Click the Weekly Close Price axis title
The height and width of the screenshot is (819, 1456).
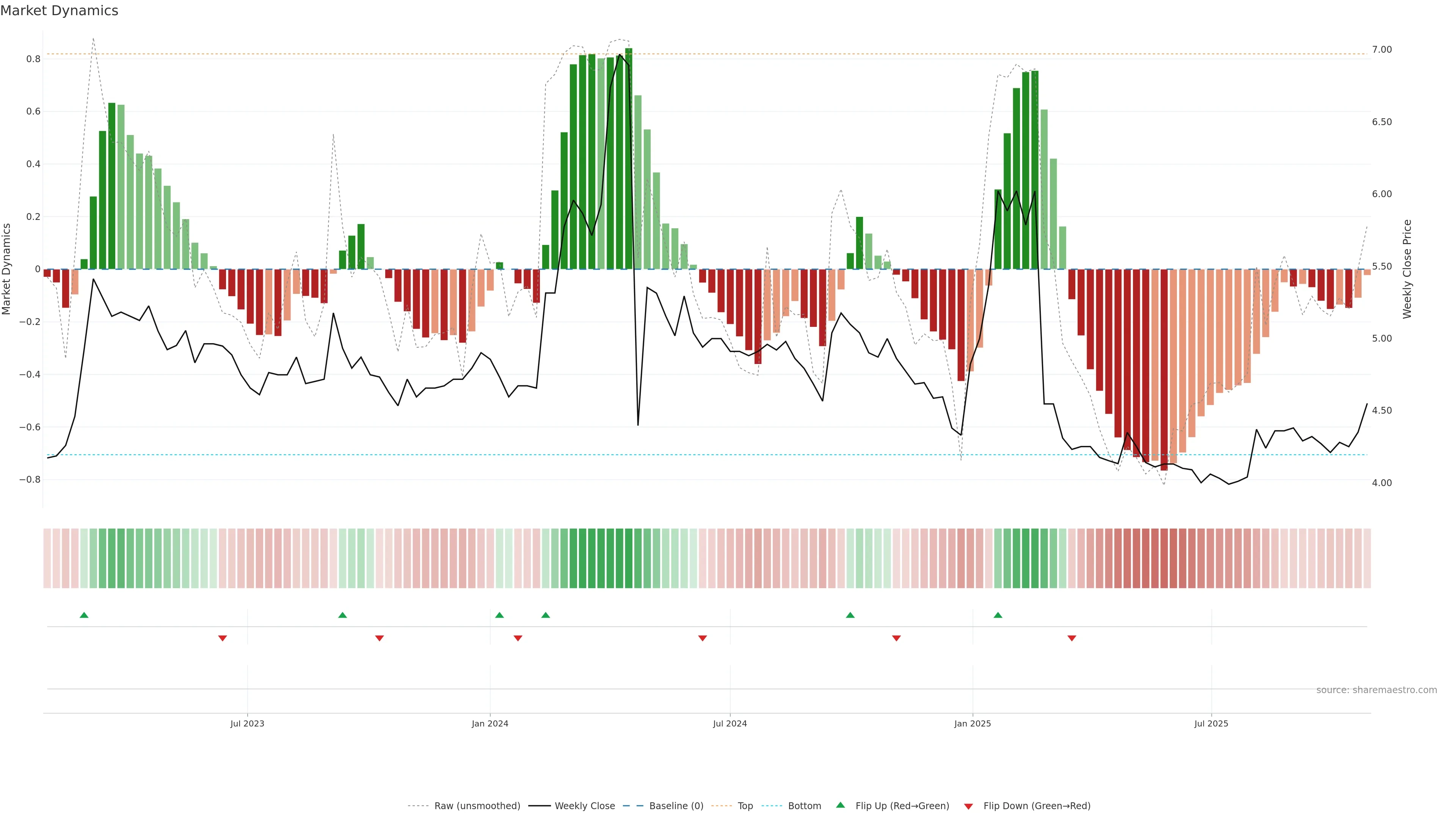tap(1407, 269)
